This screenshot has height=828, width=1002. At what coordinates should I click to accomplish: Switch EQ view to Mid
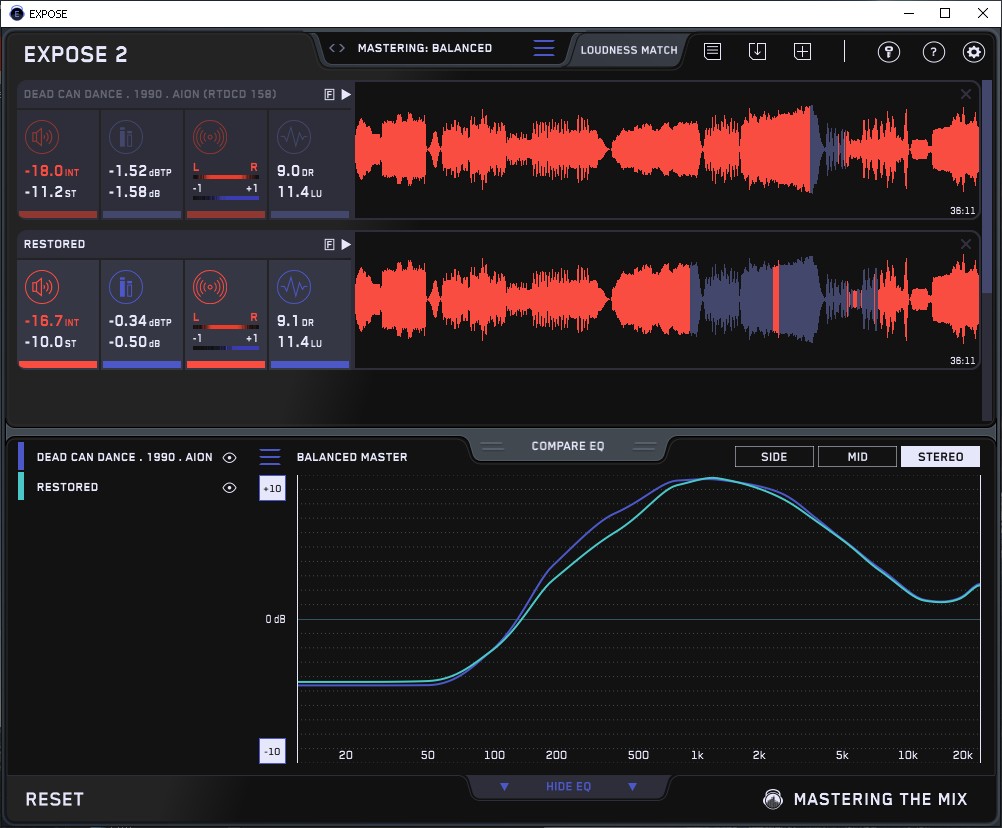pyautogui.click(x=857, y=457)
